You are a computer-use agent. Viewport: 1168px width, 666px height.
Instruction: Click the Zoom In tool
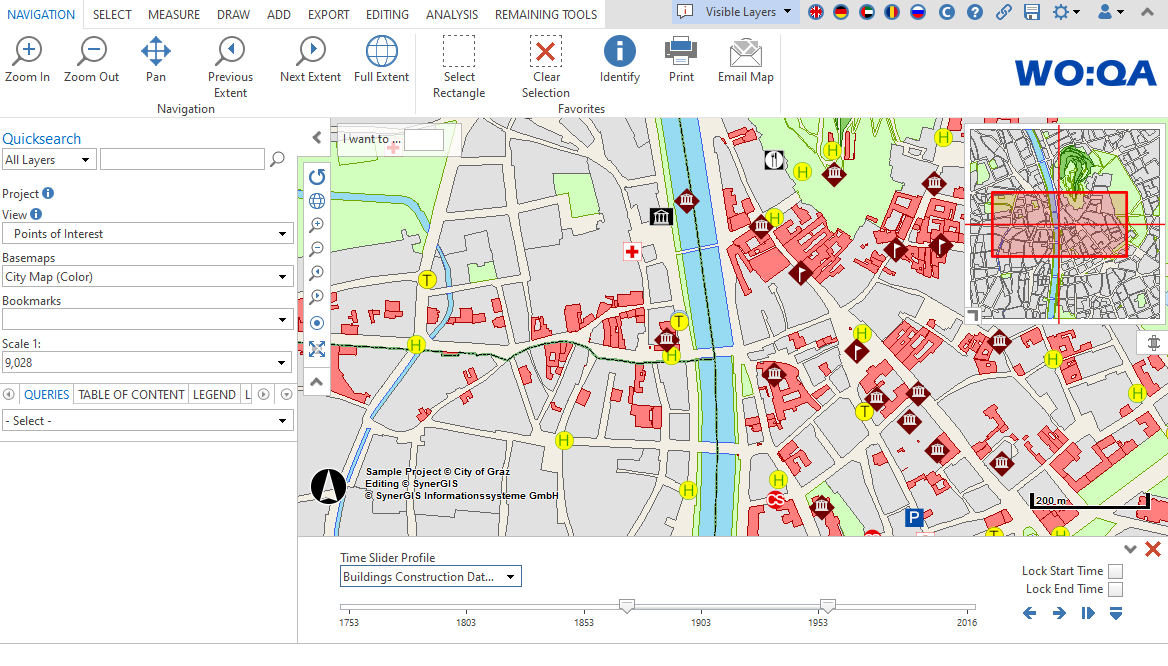pos(27,60)
